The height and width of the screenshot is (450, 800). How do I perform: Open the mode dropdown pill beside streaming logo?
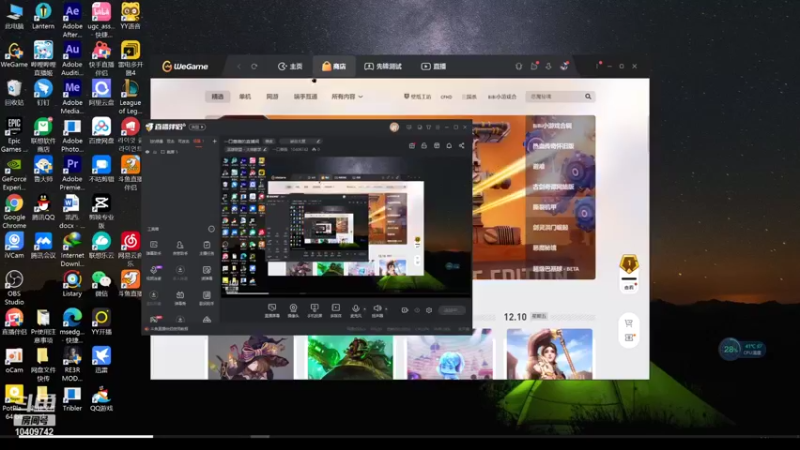pos(197,127)
